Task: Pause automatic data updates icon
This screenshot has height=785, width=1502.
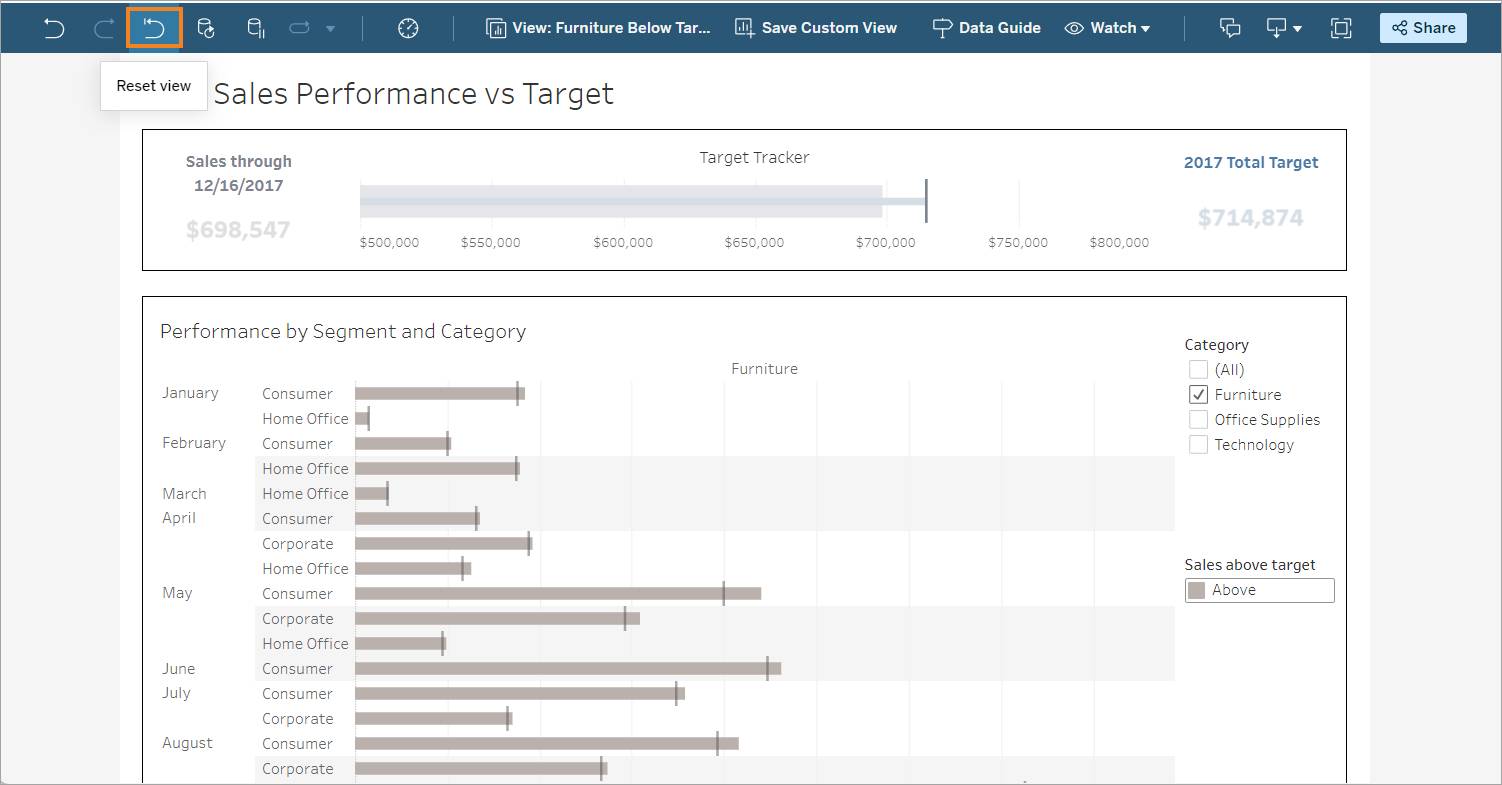Action: [256, 28]
